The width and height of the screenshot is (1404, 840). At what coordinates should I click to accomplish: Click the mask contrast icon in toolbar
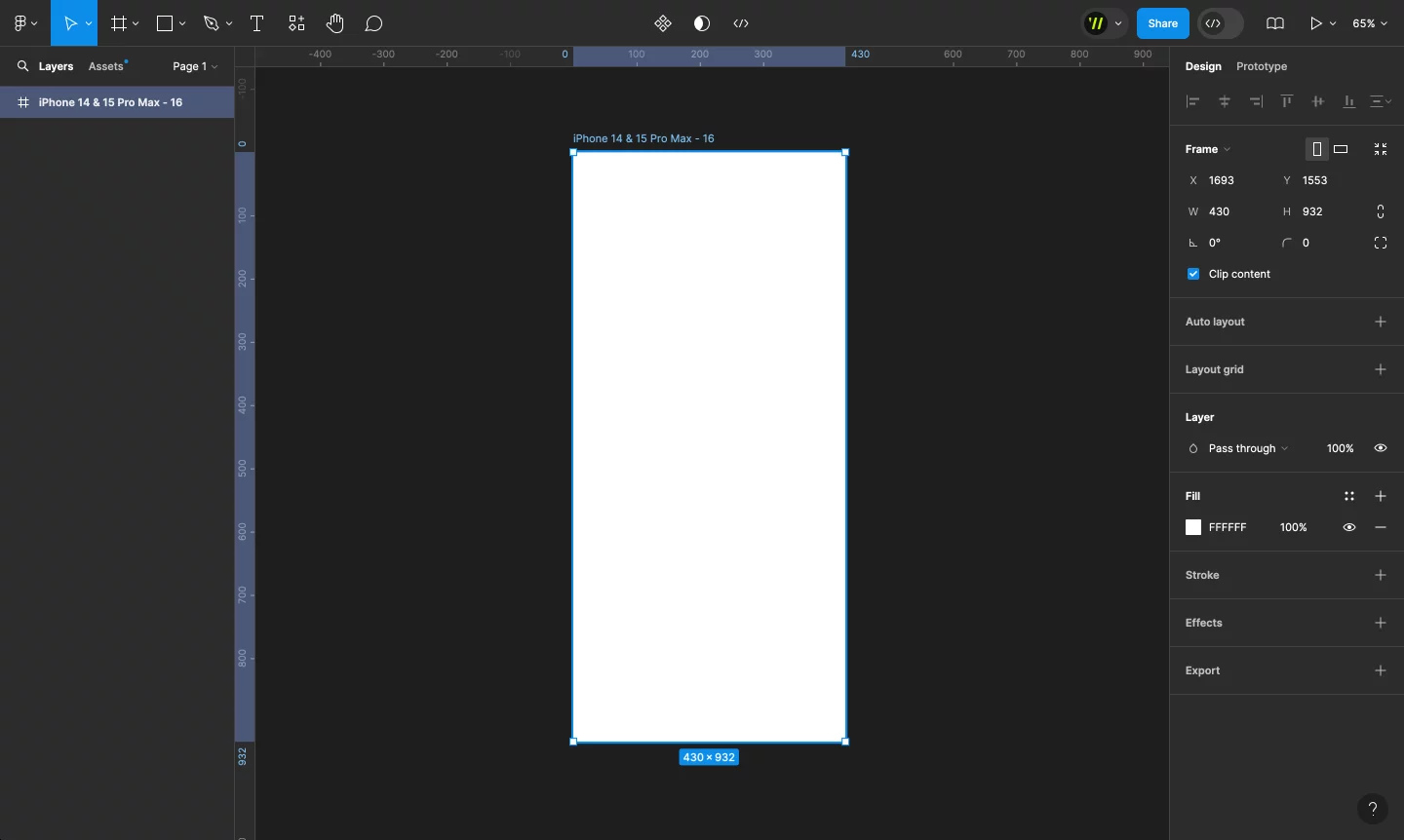click(x=702, y=23)
